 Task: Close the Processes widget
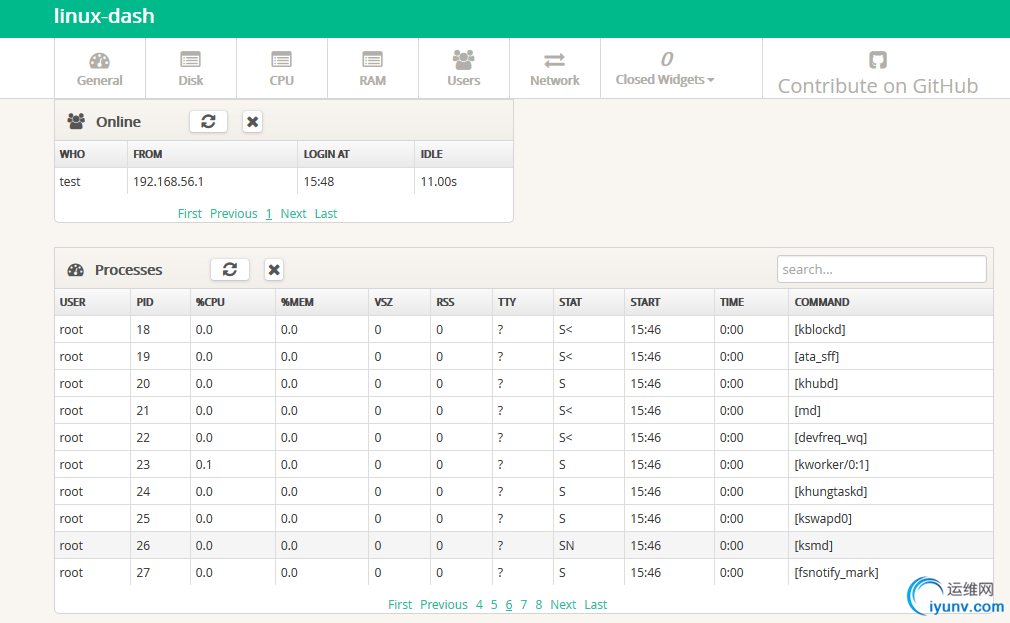[274, 269]
